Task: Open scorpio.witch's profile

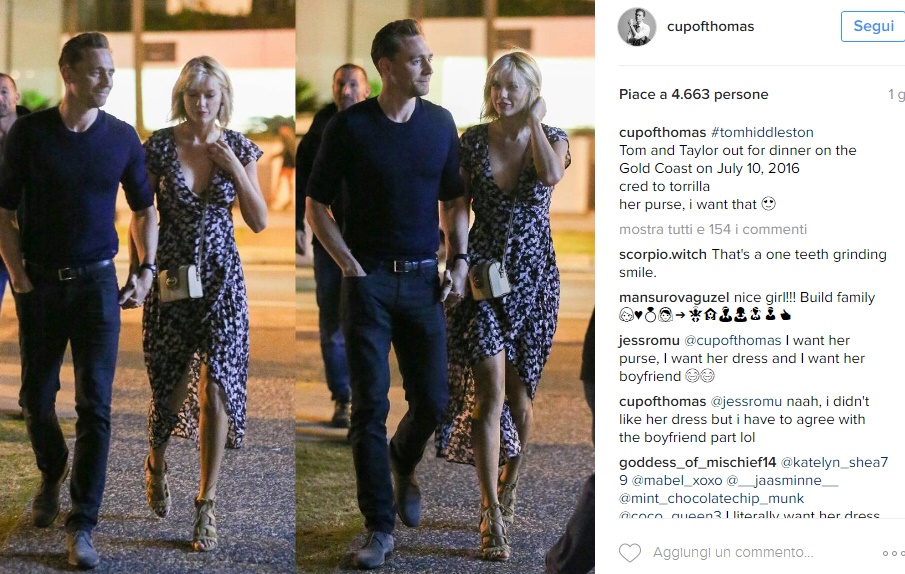Action: [x=663, y=254]
